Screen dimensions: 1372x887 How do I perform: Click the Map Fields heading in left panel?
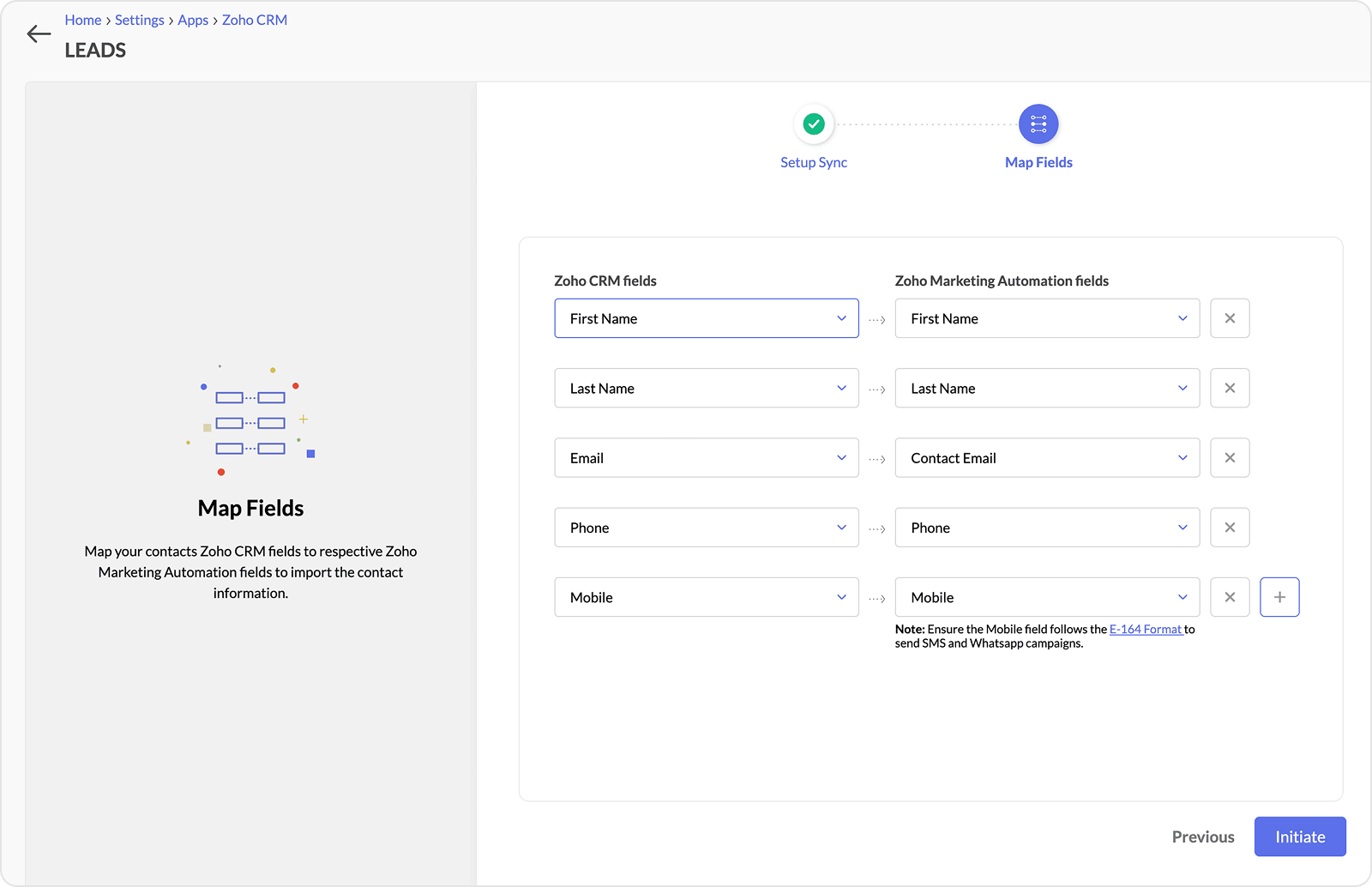[x=250, y=508]
